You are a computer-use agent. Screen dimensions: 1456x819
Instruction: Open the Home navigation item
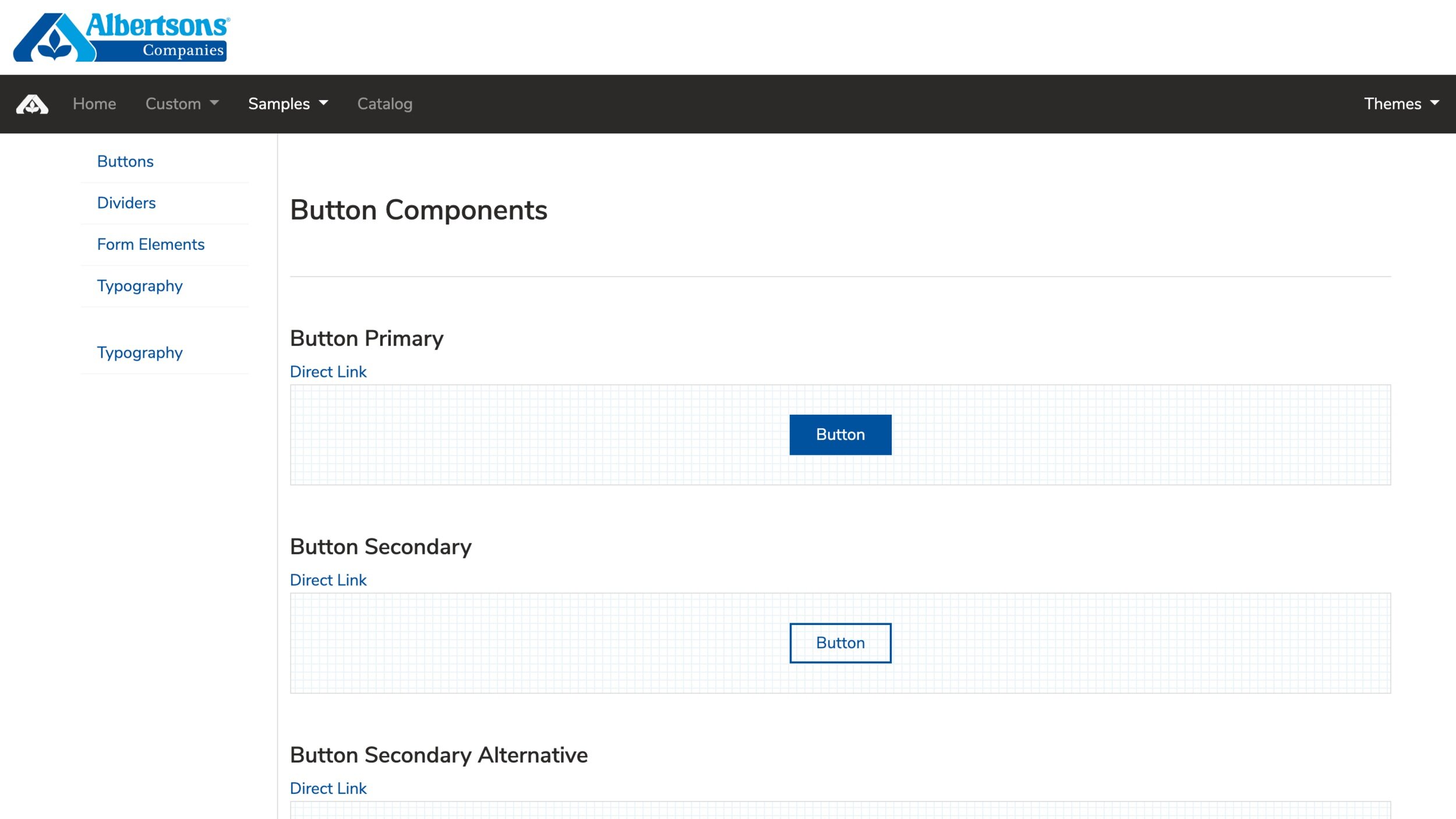click(94, 104)
